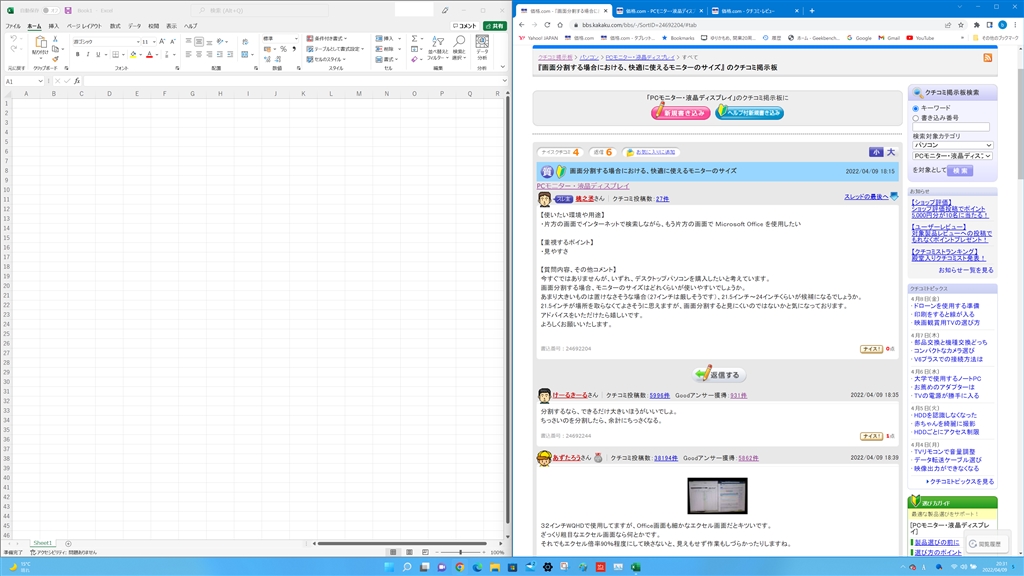Open the データ ribbon tab
1024x576 pixels.
pyautogui.click(x=135, y=26)
